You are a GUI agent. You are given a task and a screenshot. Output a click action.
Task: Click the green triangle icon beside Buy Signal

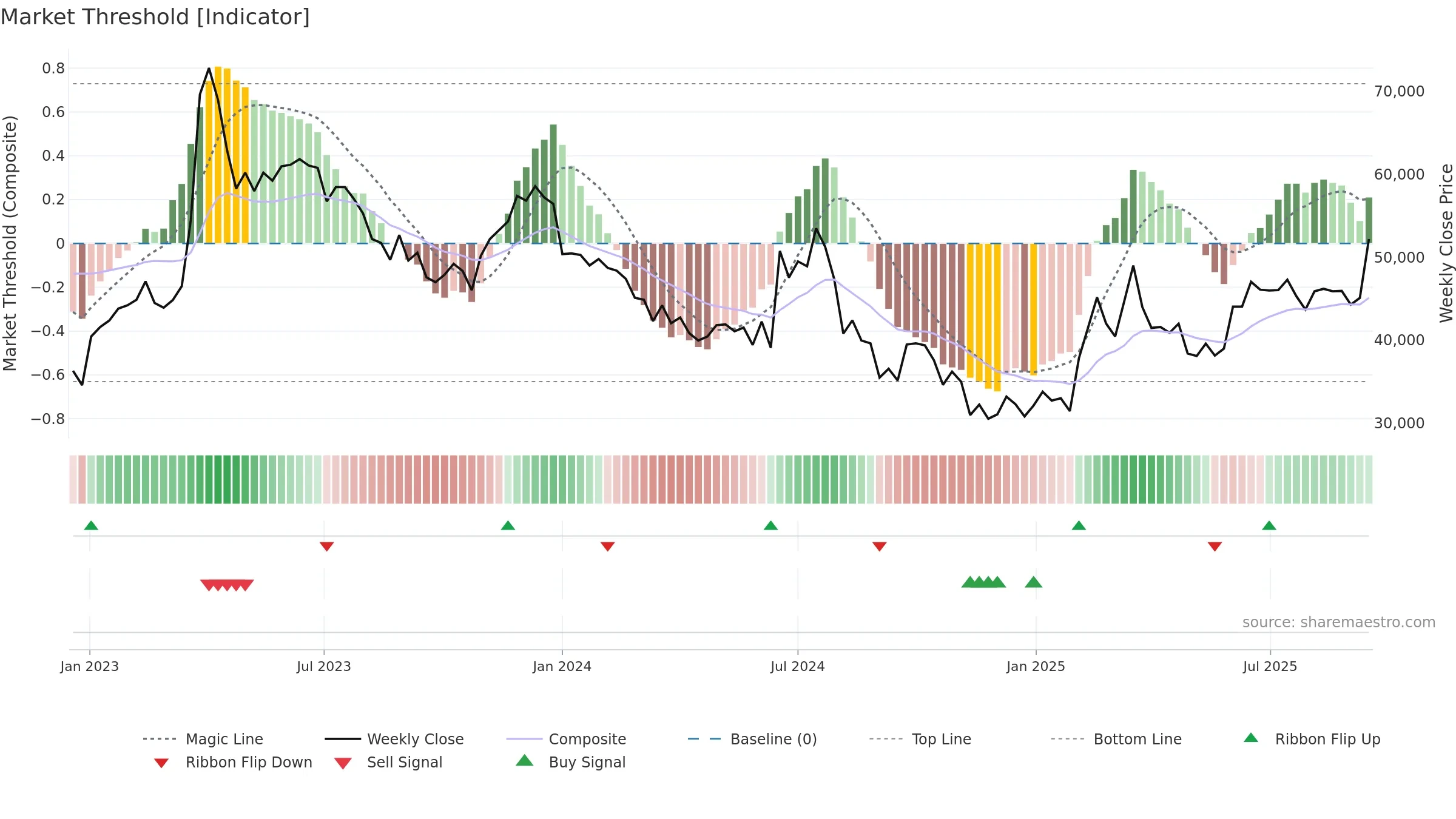coord(525,760)
